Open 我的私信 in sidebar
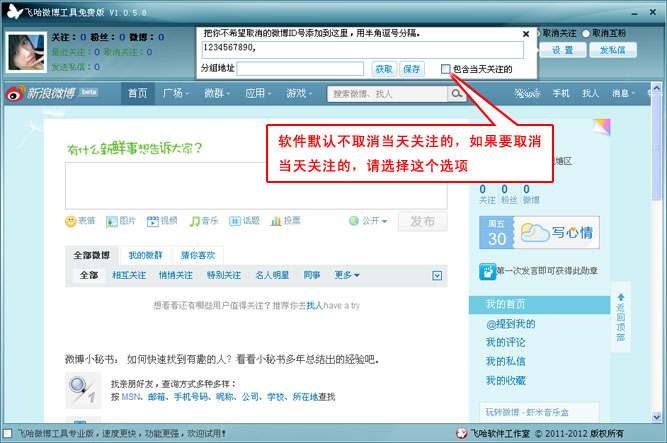The width and height of the screenshot is (667, 443). (506, 362)
